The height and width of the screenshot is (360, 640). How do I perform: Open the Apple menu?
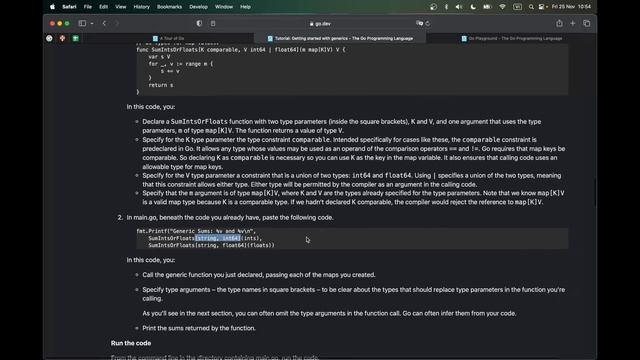click(52, 7)
